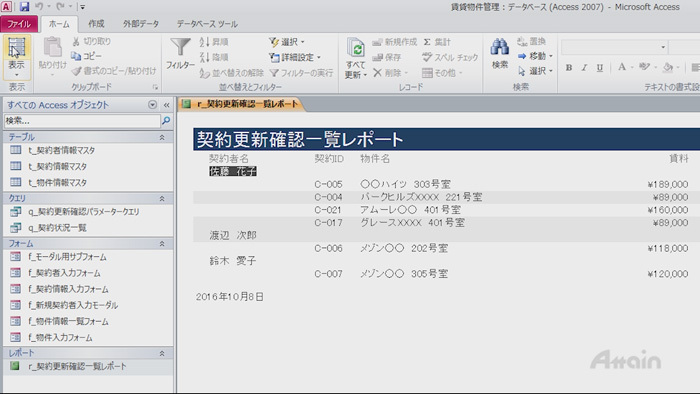Click 保存 save record button
Viewport: 700px width, 394px height.
[387, 57]
